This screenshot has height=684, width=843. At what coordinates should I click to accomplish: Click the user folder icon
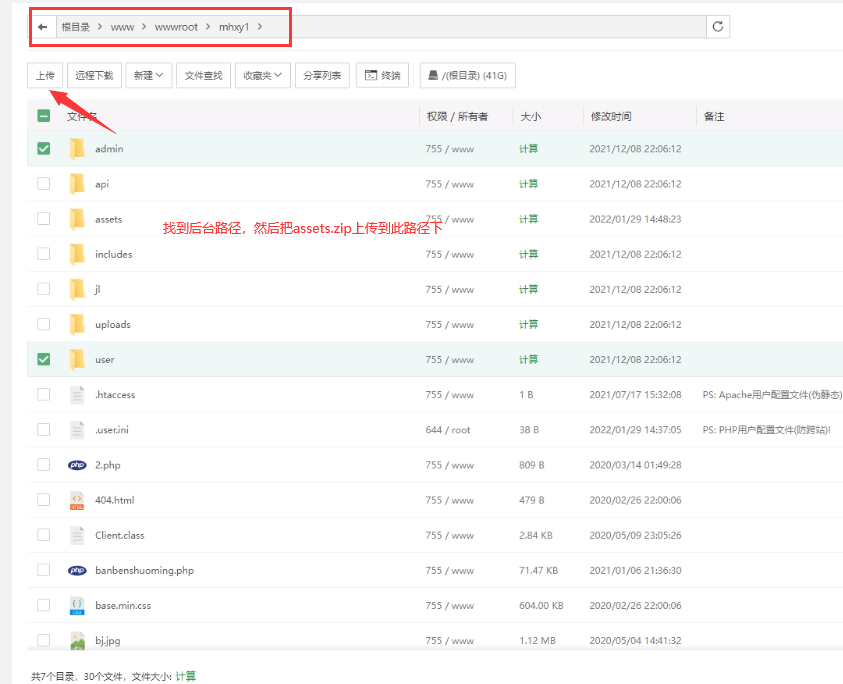coord(77,359)
